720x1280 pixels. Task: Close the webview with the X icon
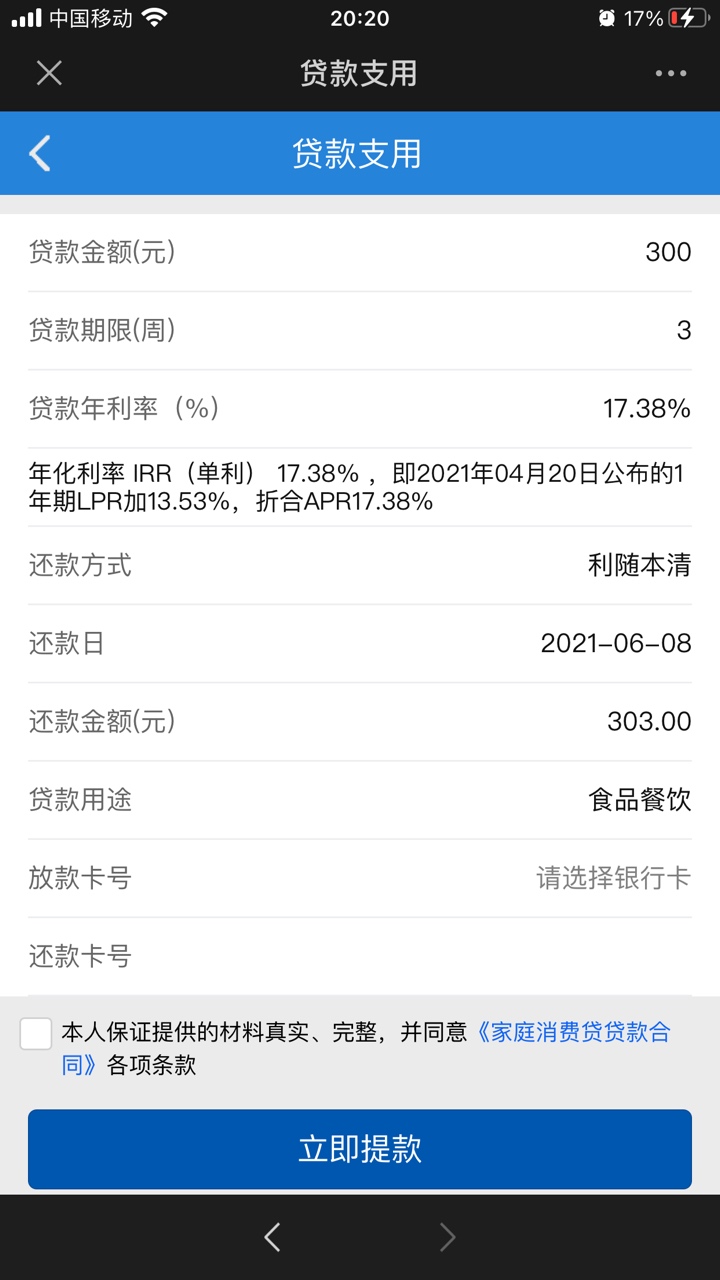[49, 73]
